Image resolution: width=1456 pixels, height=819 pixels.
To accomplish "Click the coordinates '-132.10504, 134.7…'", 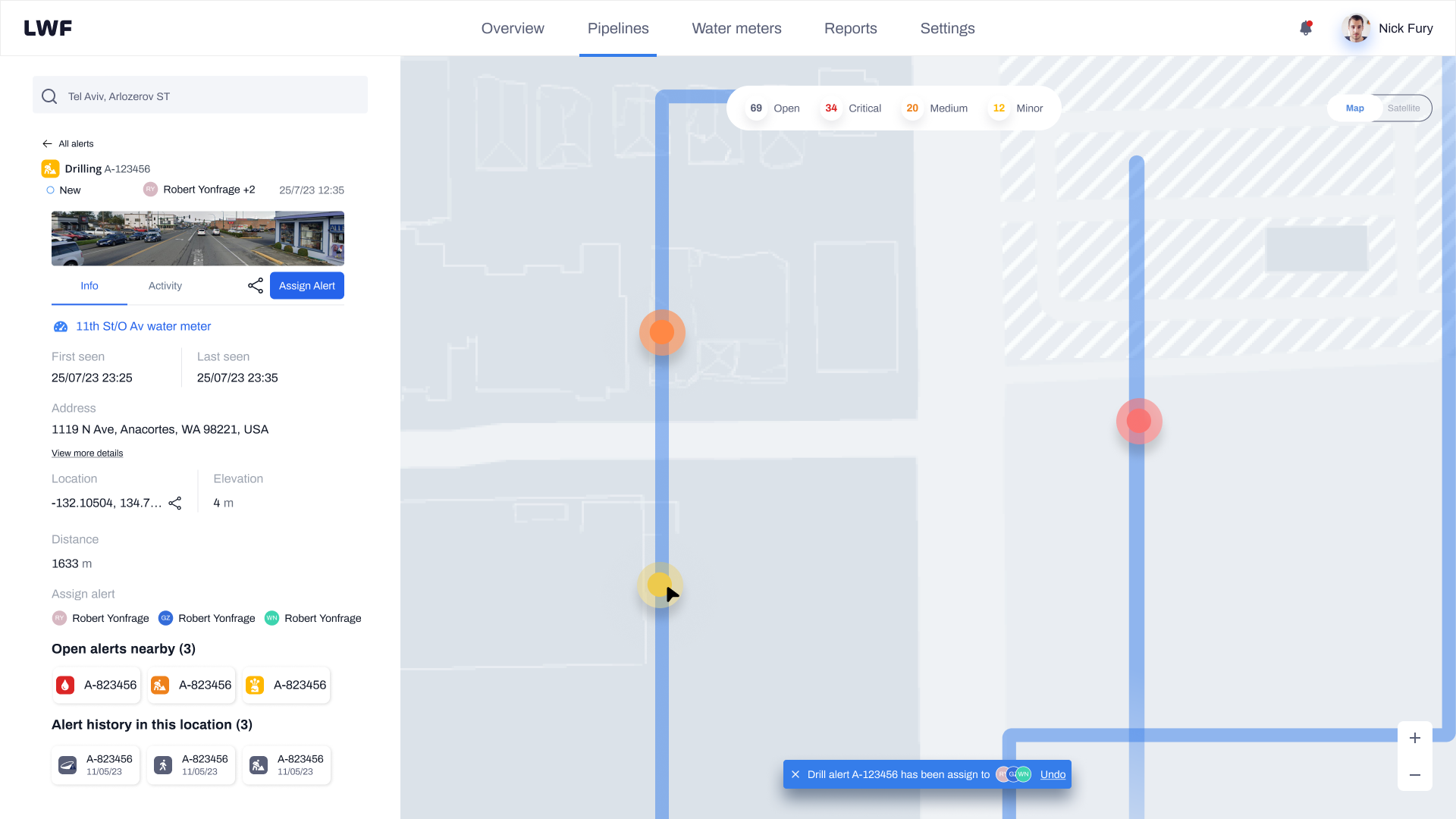I will pyautogui.click(x=107, y=503).
